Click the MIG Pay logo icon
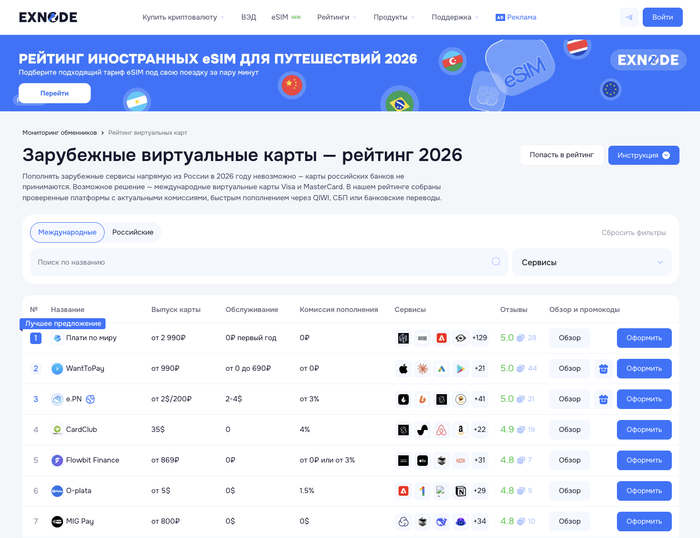The height and width of the screenshot is (538, 700). pyautogui.click(x=57, y=521)
